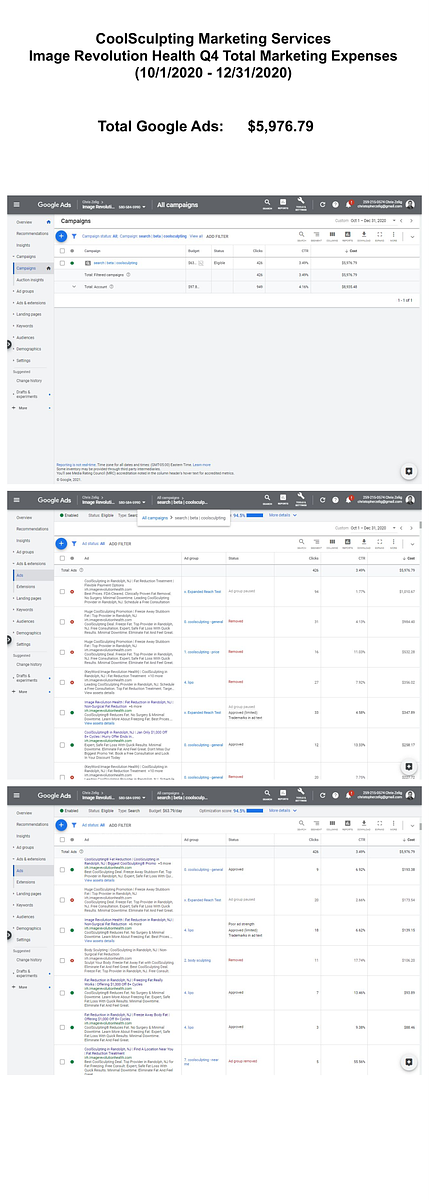
Task: Click the Reports icon in All campaigns header
Action: click(x=284, y=204)
